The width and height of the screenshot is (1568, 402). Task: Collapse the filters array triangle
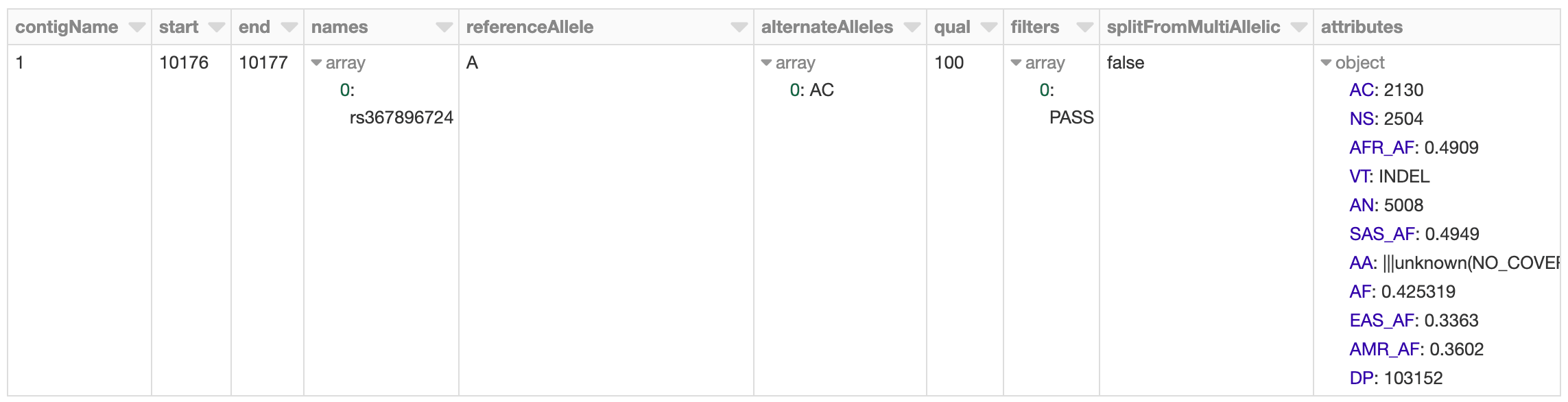pyautogui.click(x=1016, y=63)
